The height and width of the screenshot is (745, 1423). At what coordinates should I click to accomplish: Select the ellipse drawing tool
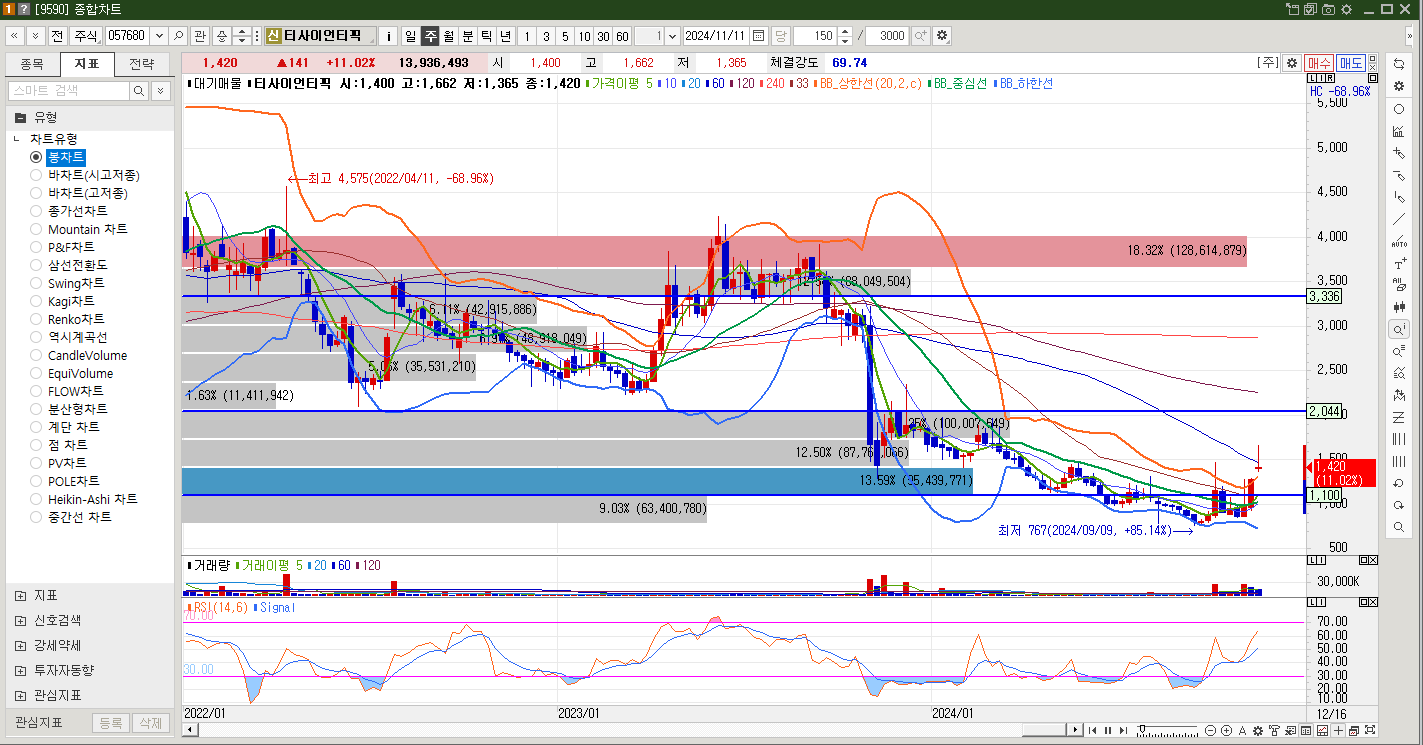coord(1398,109)
